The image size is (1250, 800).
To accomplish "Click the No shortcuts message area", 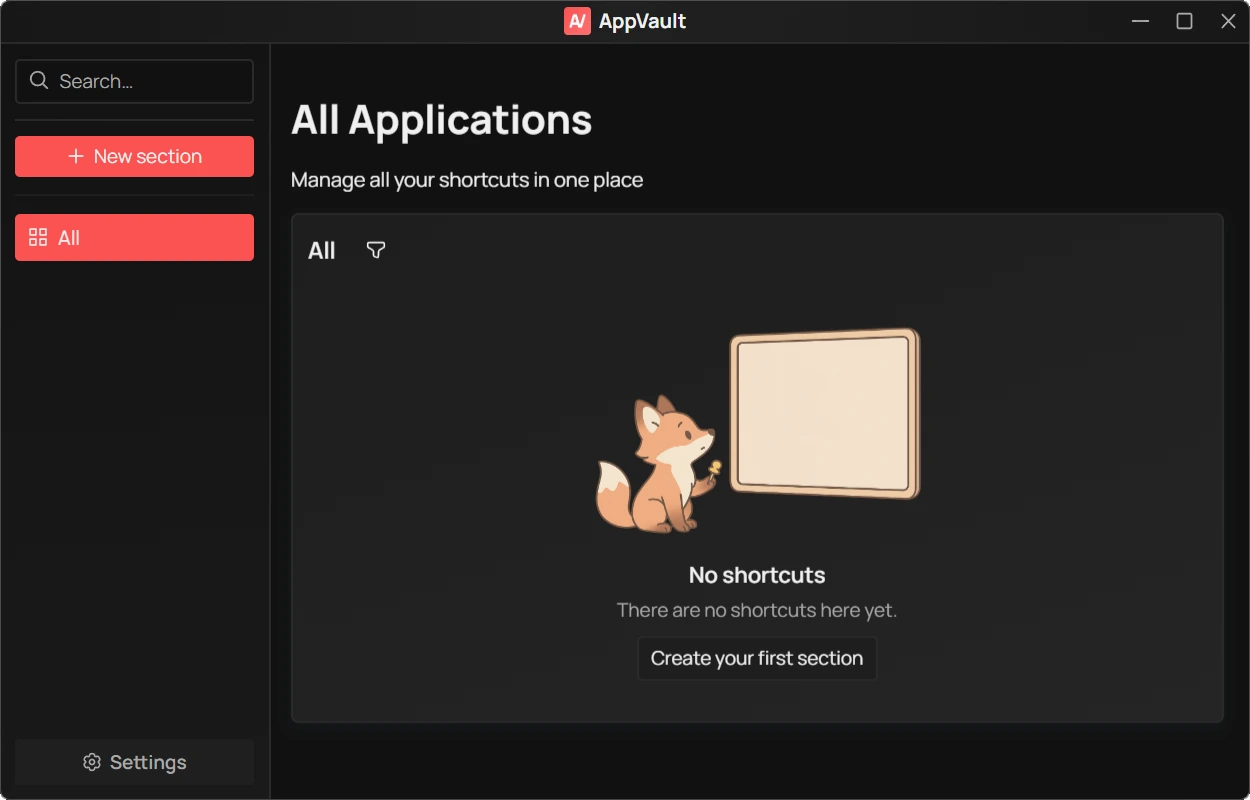I will (x=756, y=575).
